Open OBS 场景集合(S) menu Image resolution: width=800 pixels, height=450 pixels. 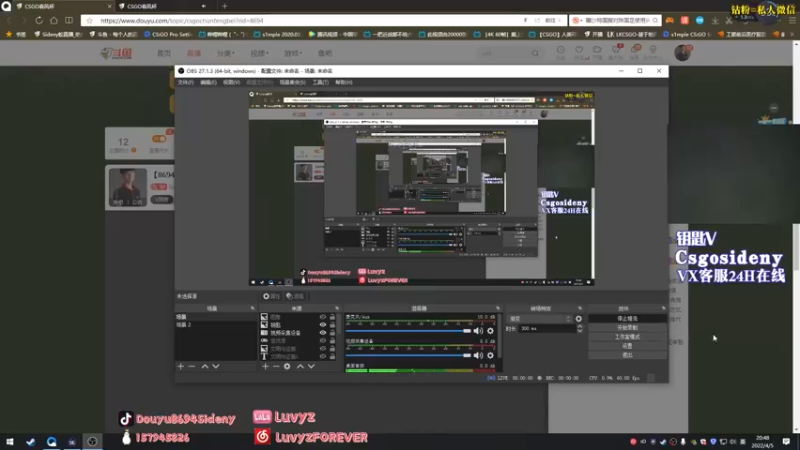[292, 82]
